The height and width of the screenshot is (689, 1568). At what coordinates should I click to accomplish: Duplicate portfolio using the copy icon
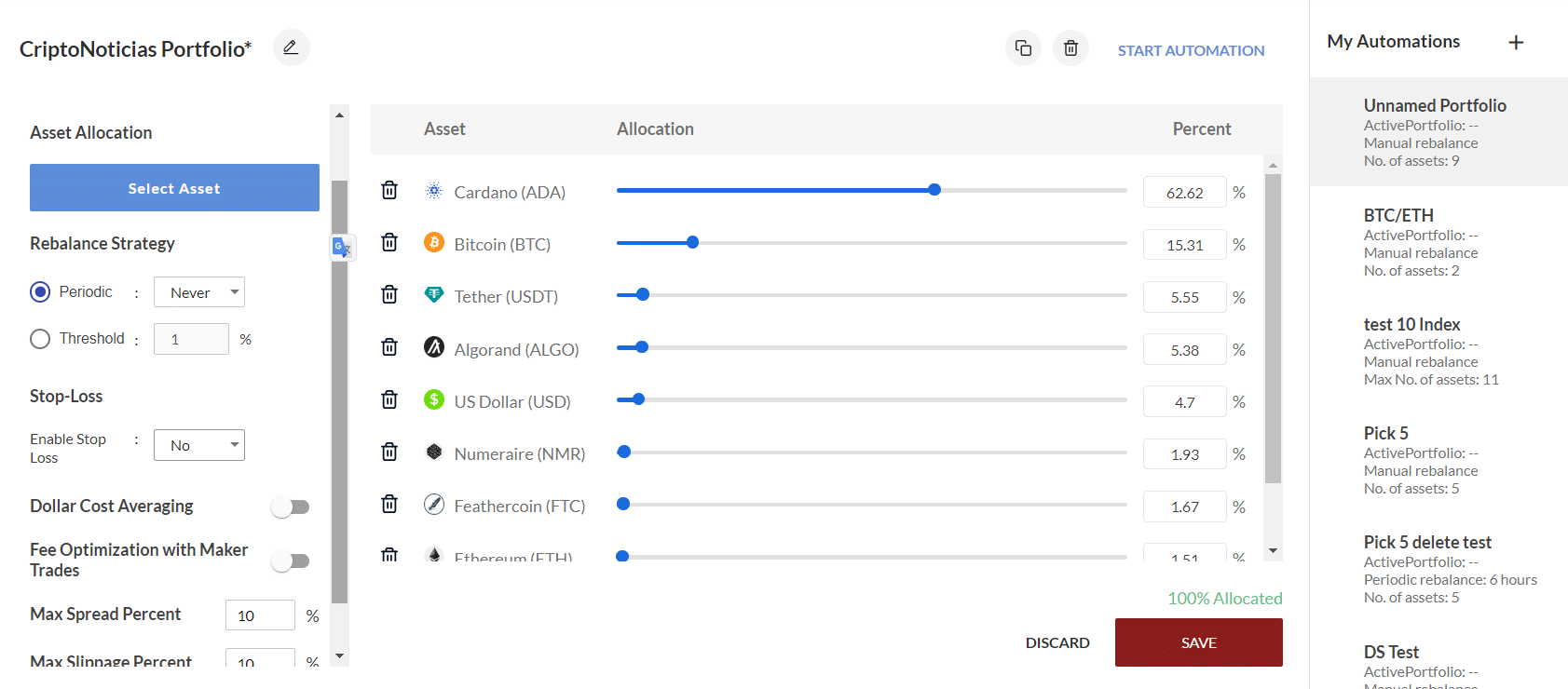click(1023, 47)
